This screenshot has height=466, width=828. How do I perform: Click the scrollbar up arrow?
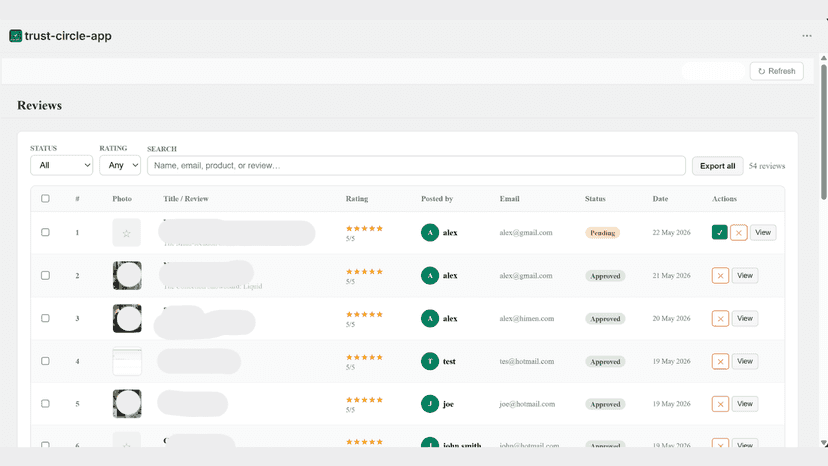tap(823, 58)
